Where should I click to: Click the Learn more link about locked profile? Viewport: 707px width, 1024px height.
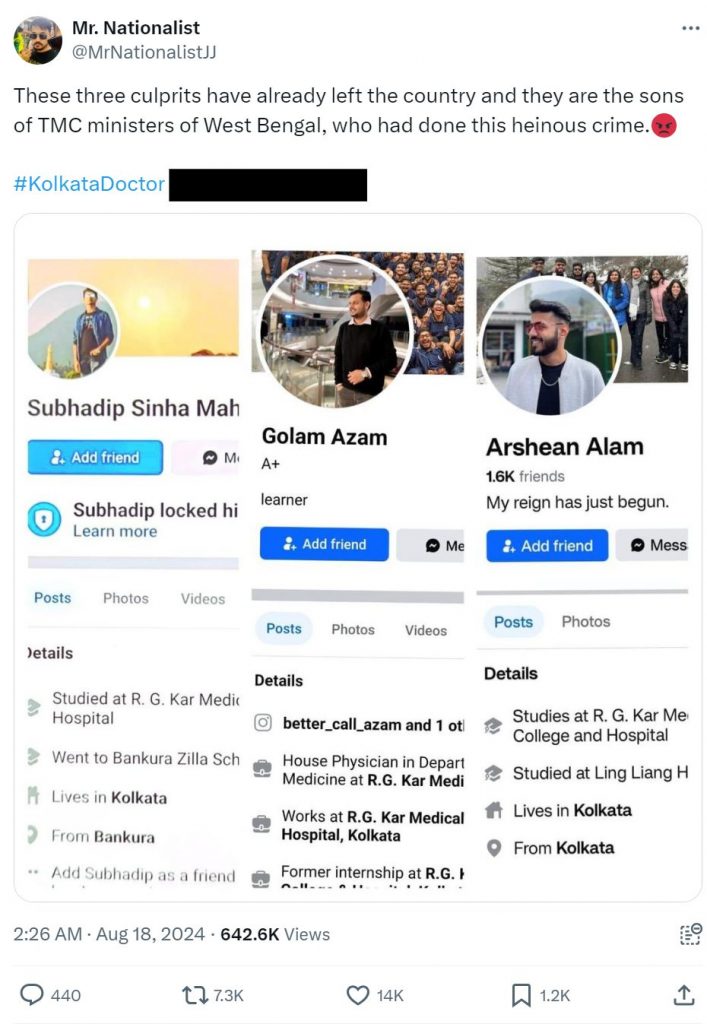[x=114, y=531]
